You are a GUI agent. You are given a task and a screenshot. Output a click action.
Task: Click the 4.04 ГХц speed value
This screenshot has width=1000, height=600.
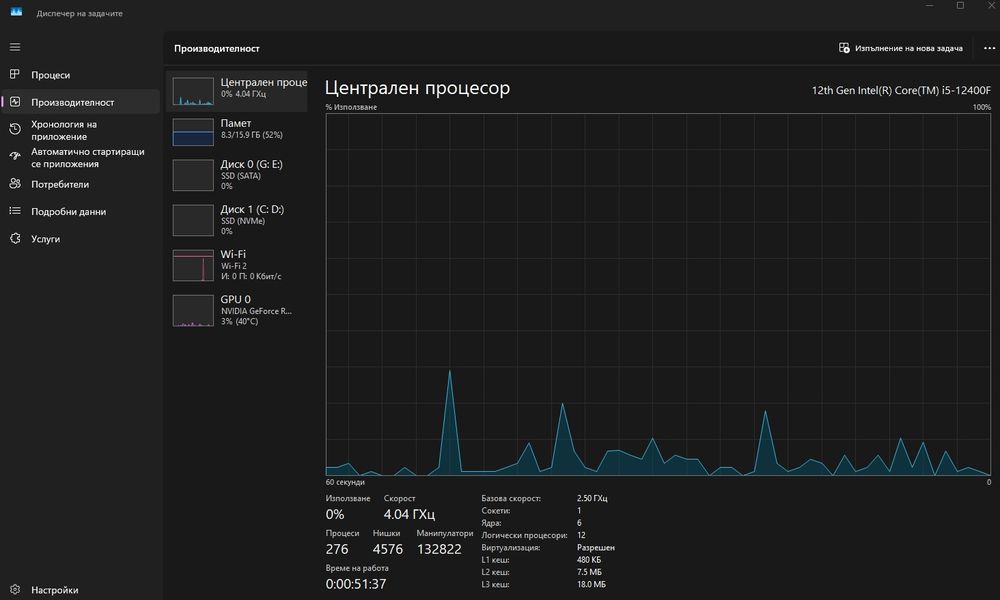click(x=409, y=514)
